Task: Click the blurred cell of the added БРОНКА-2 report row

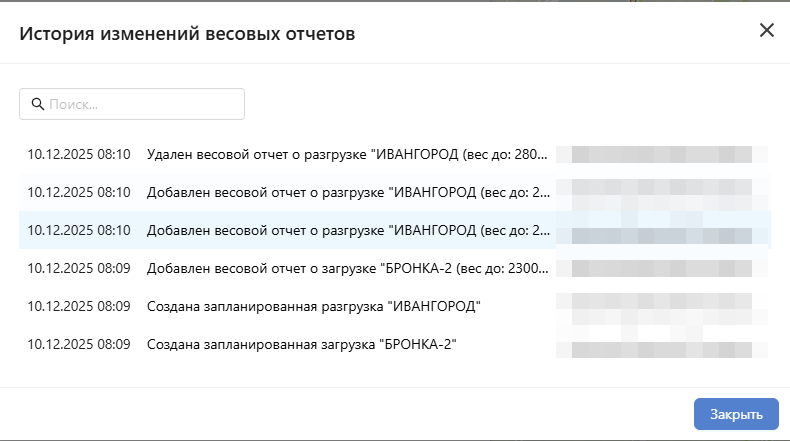Action: [662, 268]
